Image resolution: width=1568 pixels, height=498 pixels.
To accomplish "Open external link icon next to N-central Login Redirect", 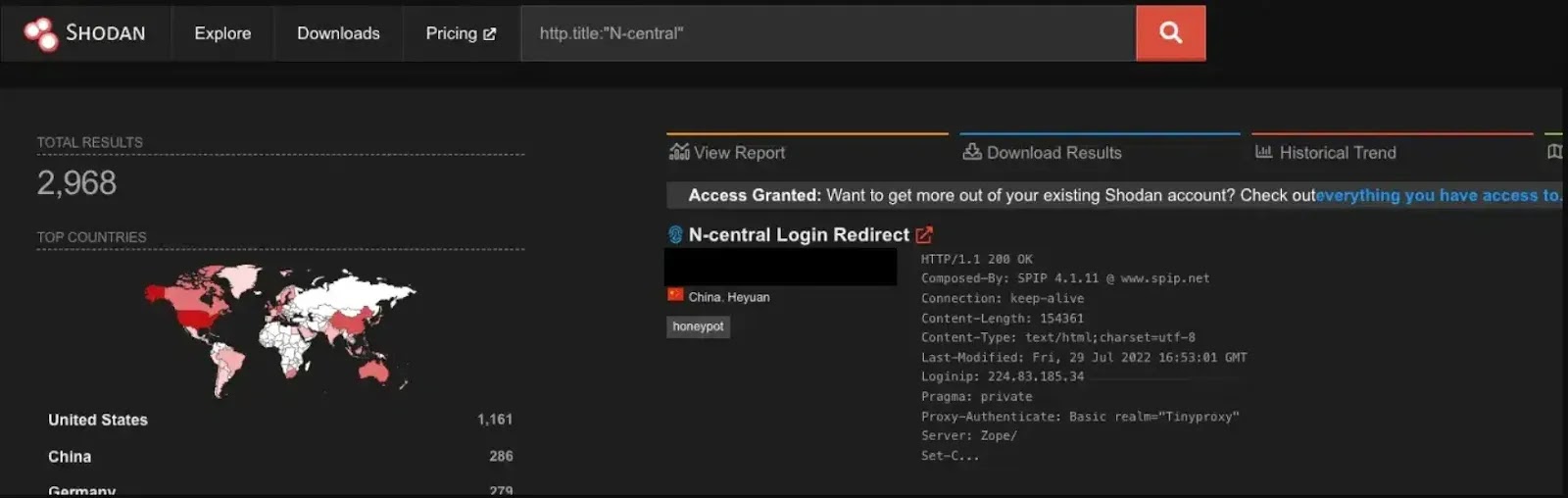I will tap(924, 235).
